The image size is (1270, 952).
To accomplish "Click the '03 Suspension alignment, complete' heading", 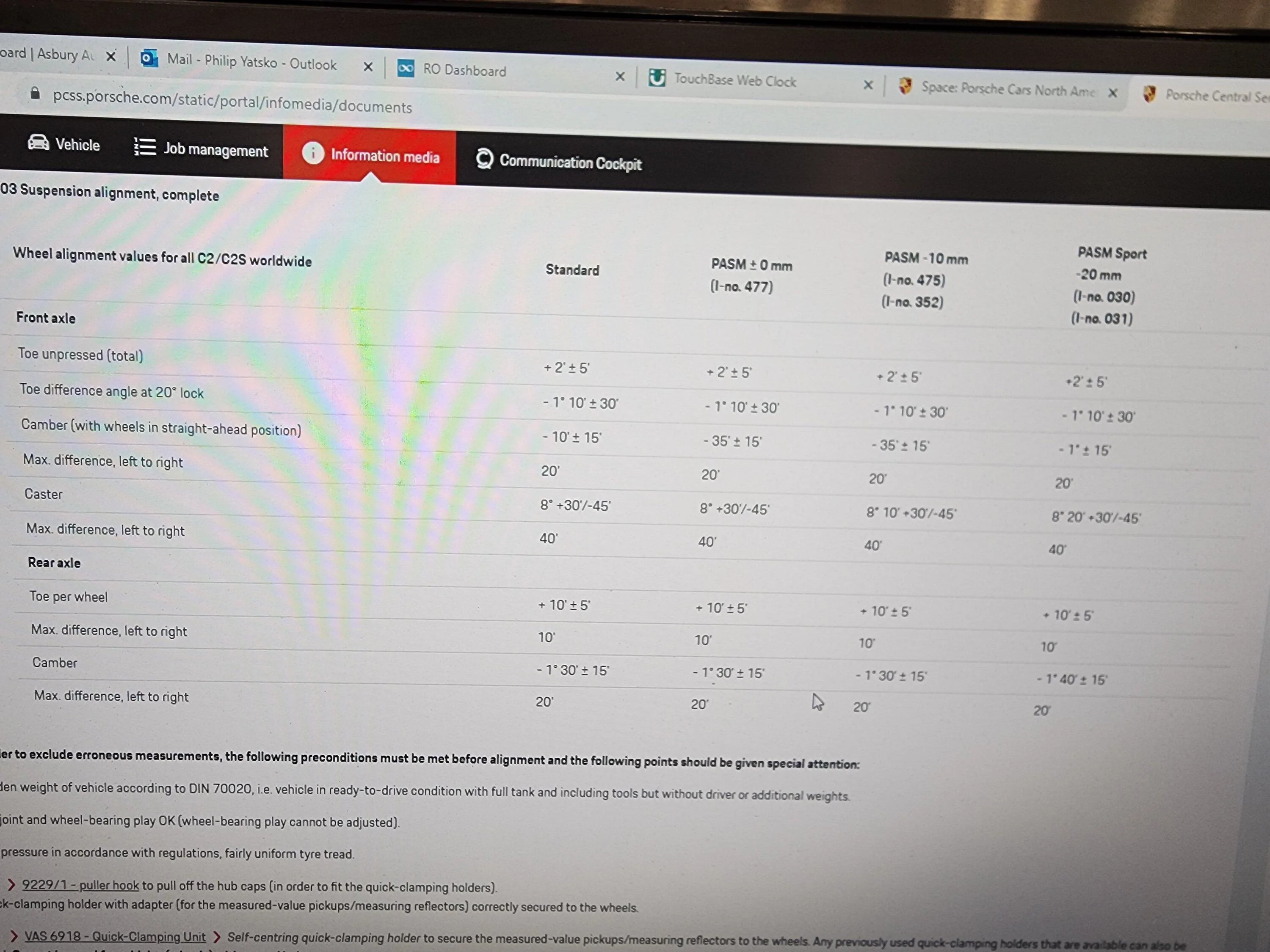I will (110, 192).
